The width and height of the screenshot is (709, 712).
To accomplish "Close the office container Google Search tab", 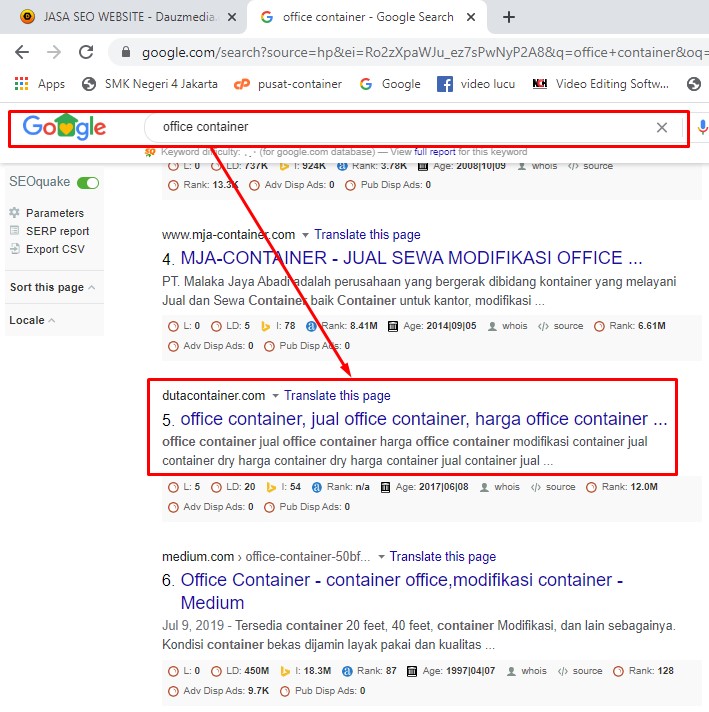I will [471, 17].
